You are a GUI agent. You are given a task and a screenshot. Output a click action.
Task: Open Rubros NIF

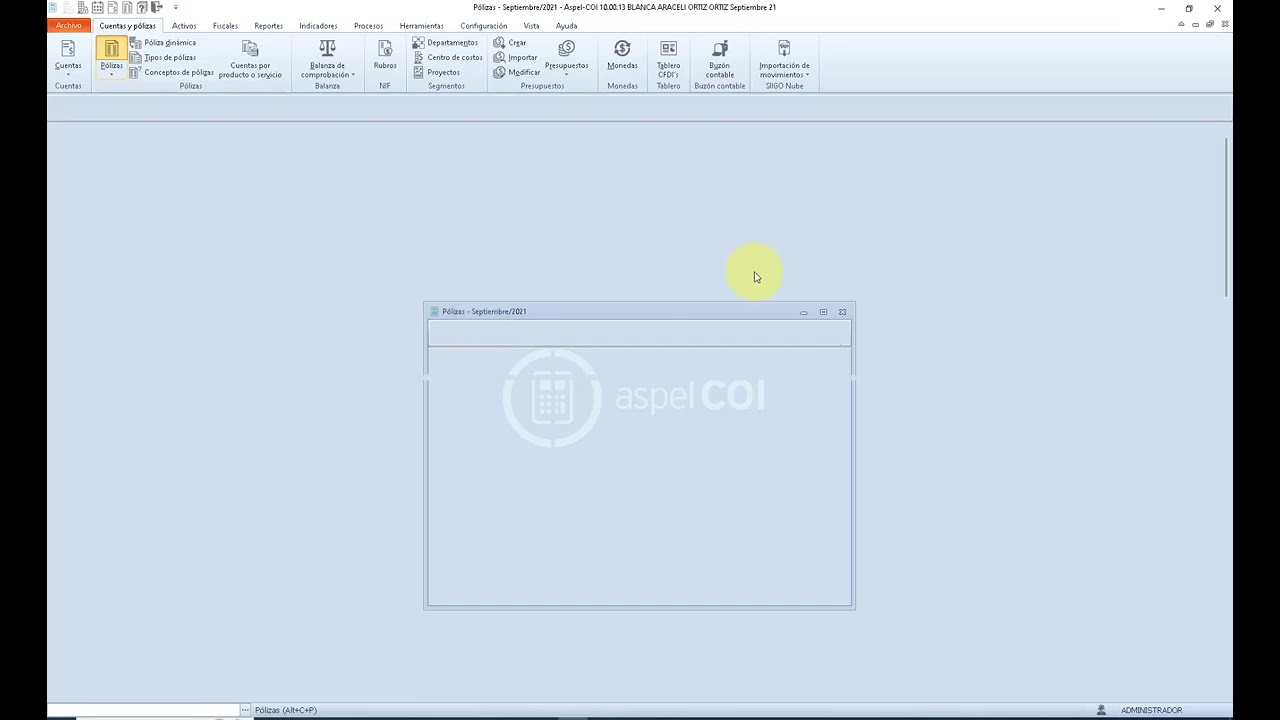click(385, 55)
